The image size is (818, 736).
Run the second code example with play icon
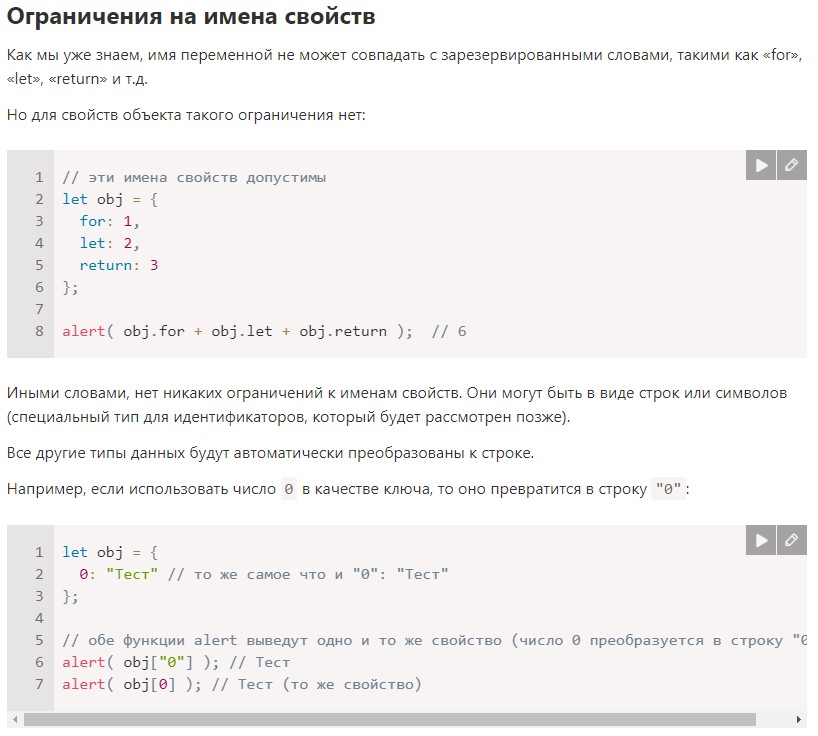tap(761, 540)
